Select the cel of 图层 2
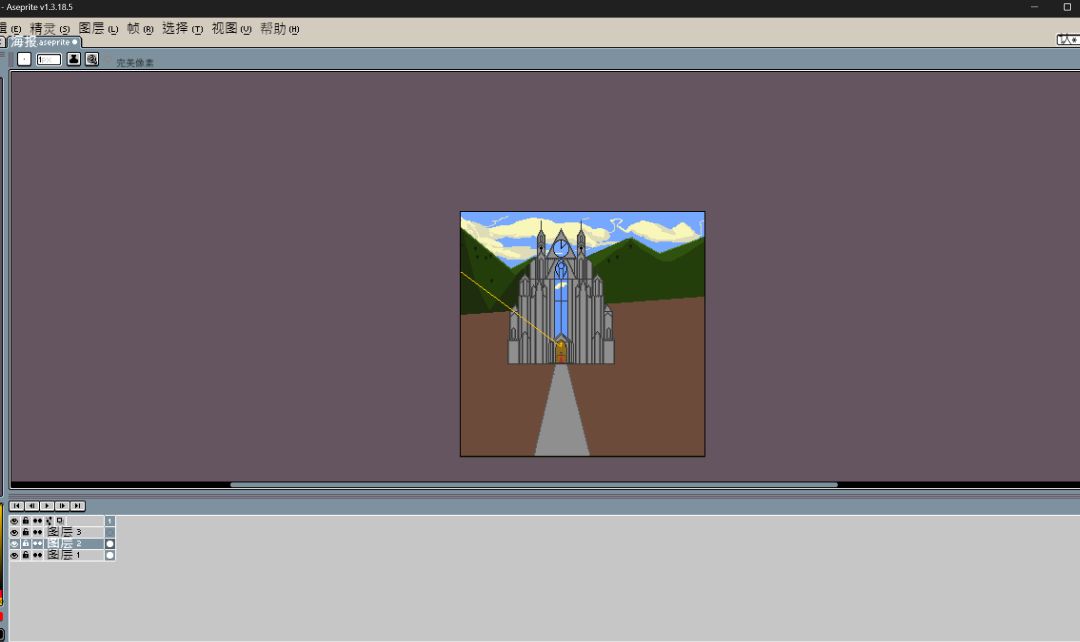This screenshot has height=642, width=1080. [110, 543]
